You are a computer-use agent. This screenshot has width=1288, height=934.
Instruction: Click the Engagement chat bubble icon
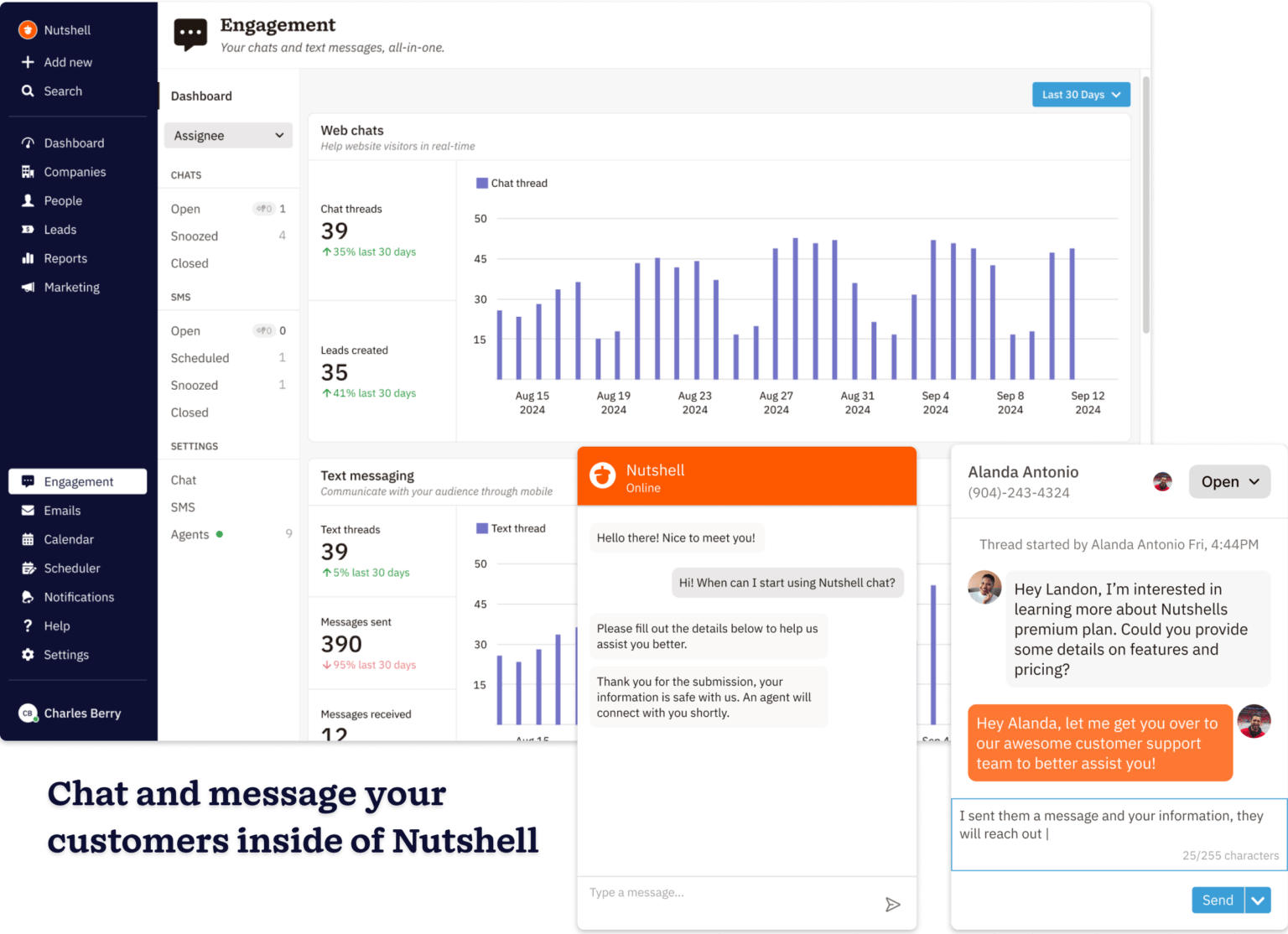coord(28,480)
